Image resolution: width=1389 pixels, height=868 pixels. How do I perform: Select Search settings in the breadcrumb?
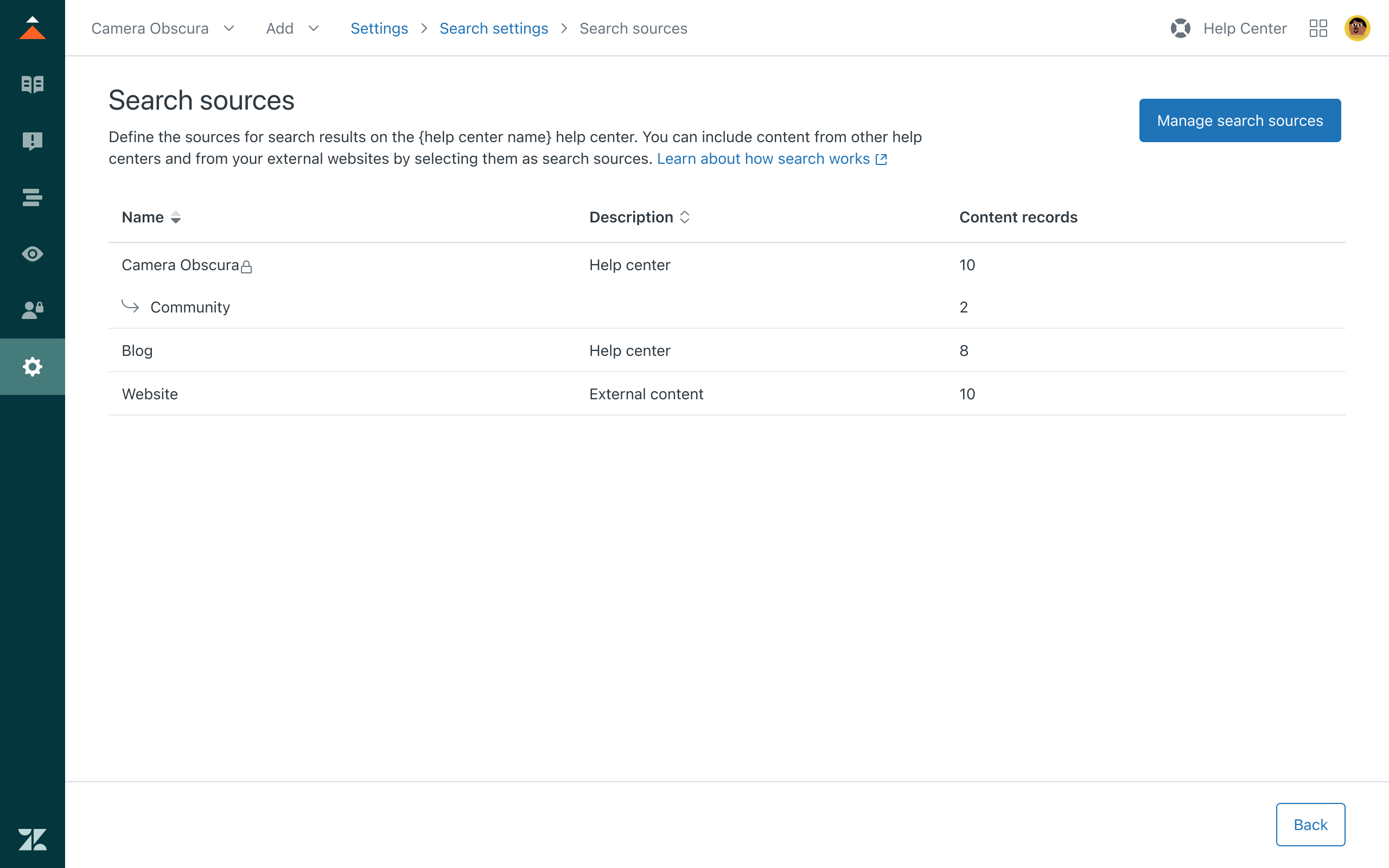tap(494, 28)
